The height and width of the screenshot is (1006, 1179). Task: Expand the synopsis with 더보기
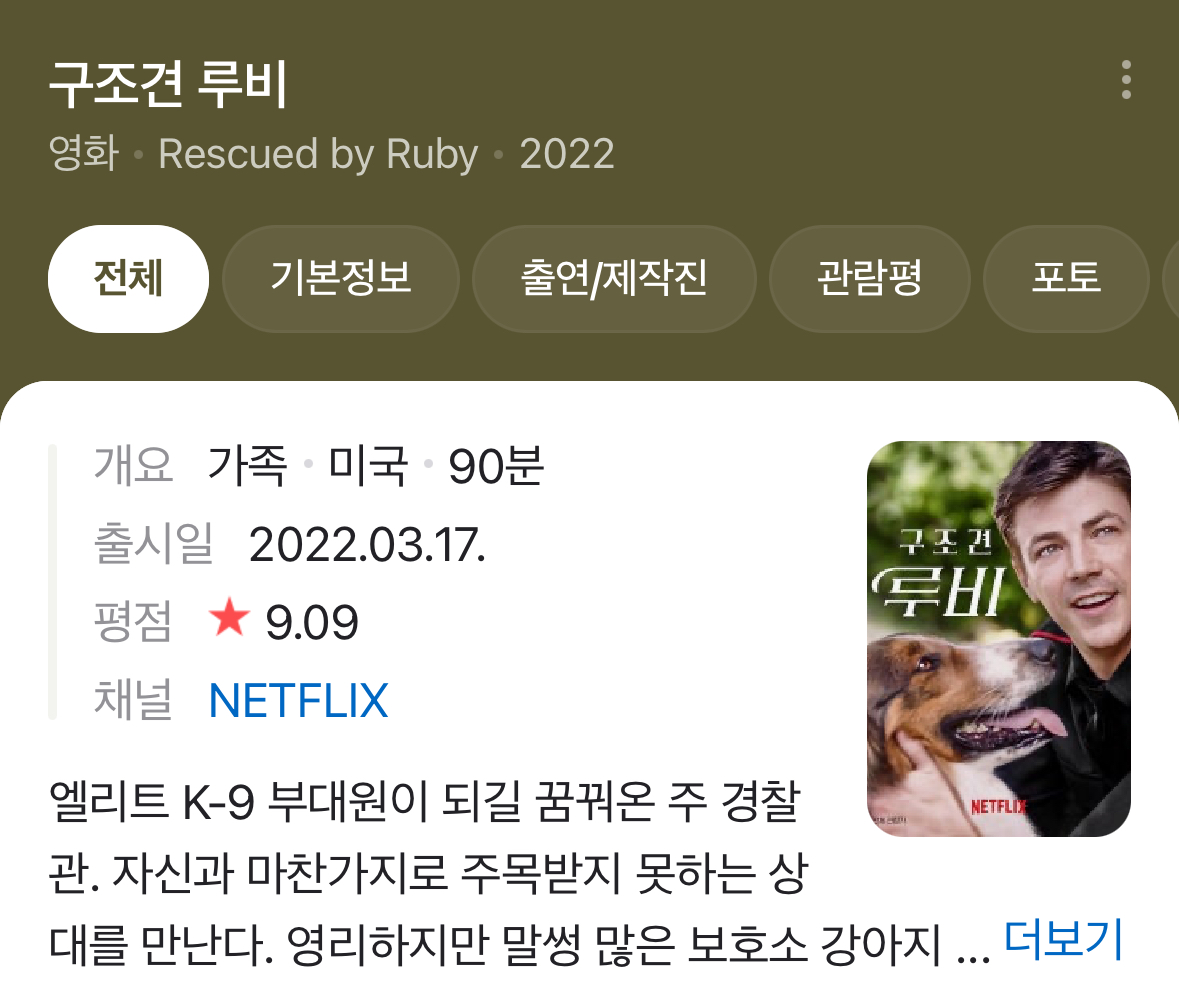[x=1063, y=939]
